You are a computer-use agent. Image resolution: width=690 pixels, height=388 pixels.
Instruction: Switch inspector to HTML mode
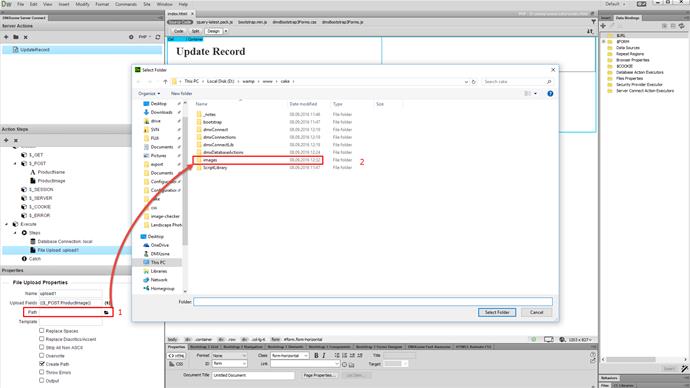176,355
